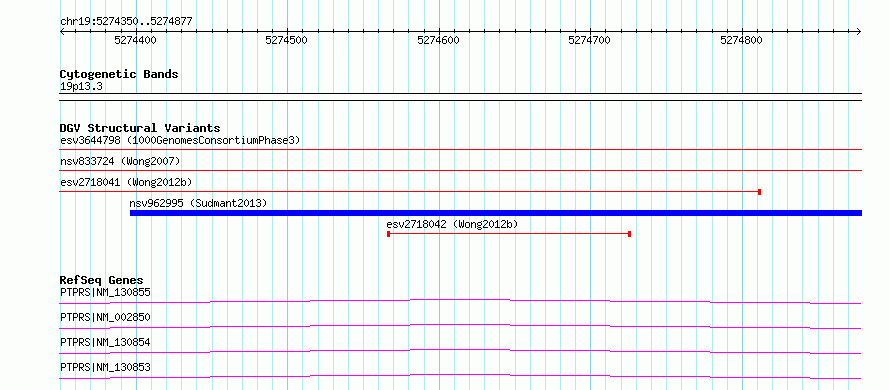Click the esv2718042 (Wong2012b) label
This screenshot has width=890, height=390.
click(x=452, y=224)
